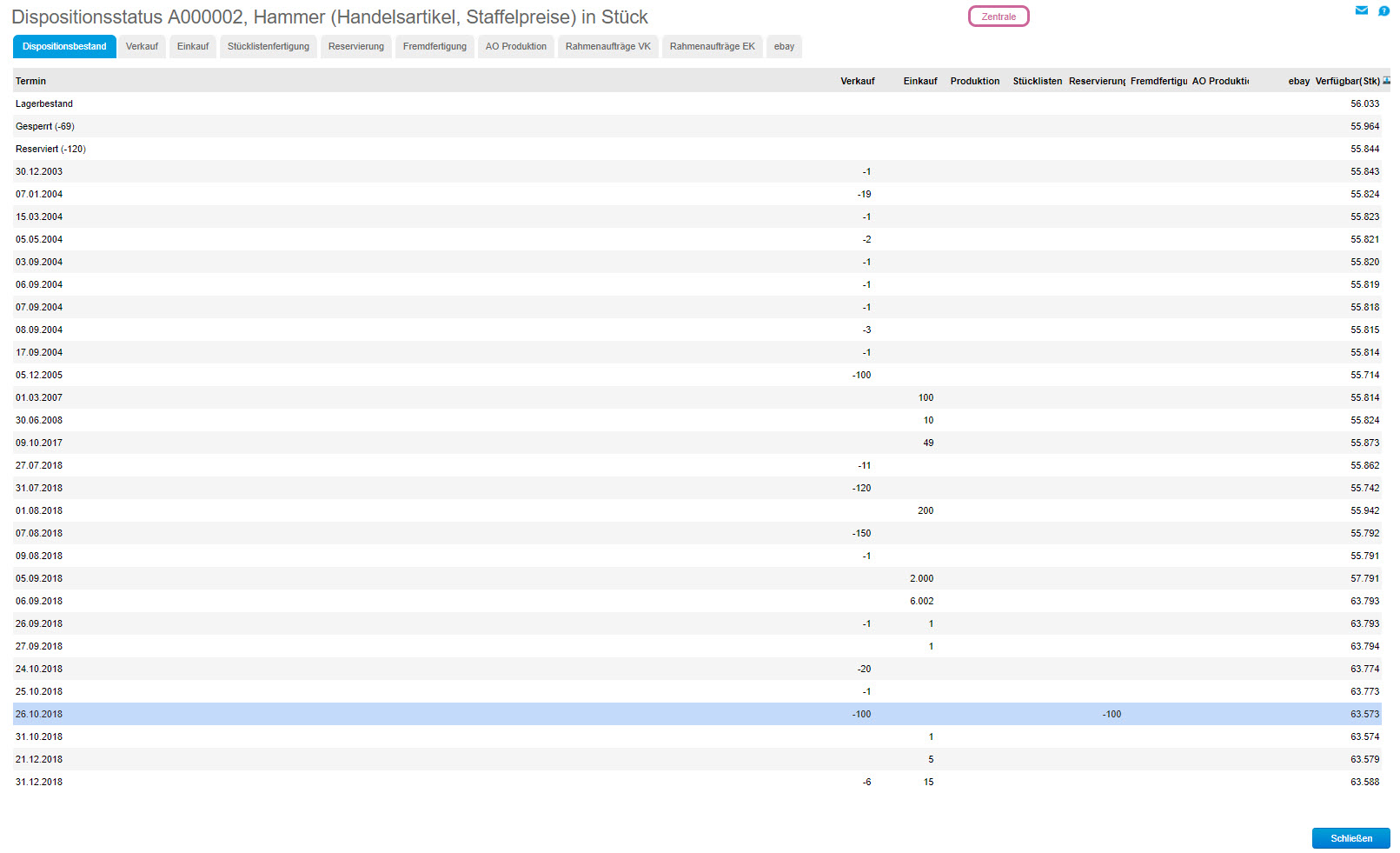The image size is (1400, 853).
Task: Click the Einkauf value 2.000
Action: 921,578
